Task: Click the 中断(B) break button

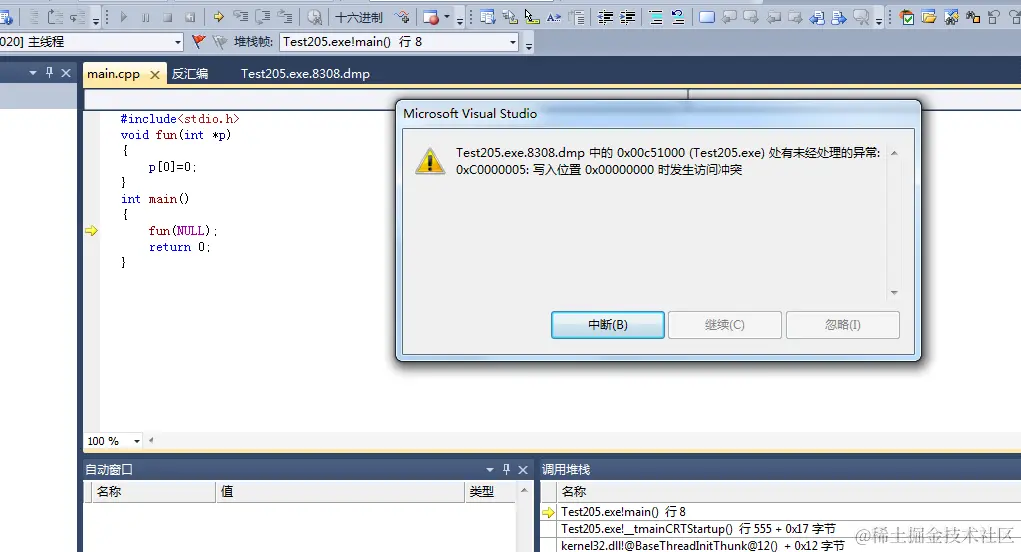Action: coord(608,325)
